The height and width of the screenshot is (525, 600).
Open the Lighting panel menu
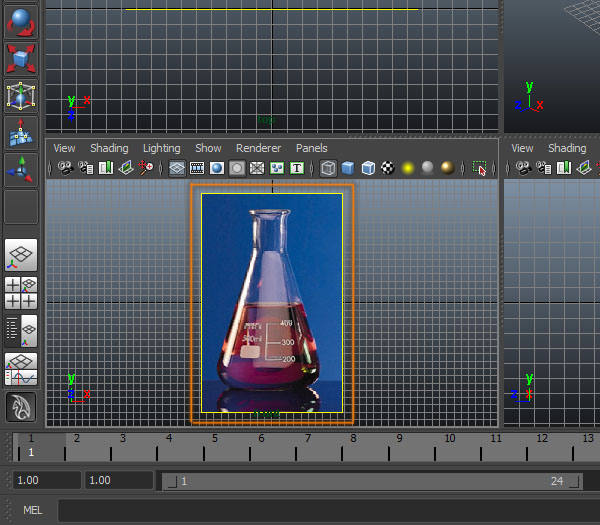click(x=161, y=148)
